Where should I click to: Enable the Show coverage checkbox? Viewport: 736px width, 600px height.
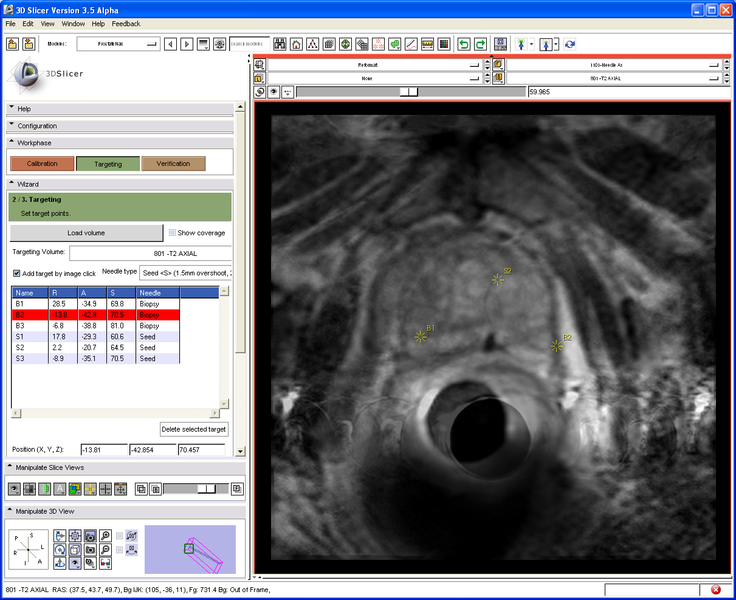[x=172, y=233]
